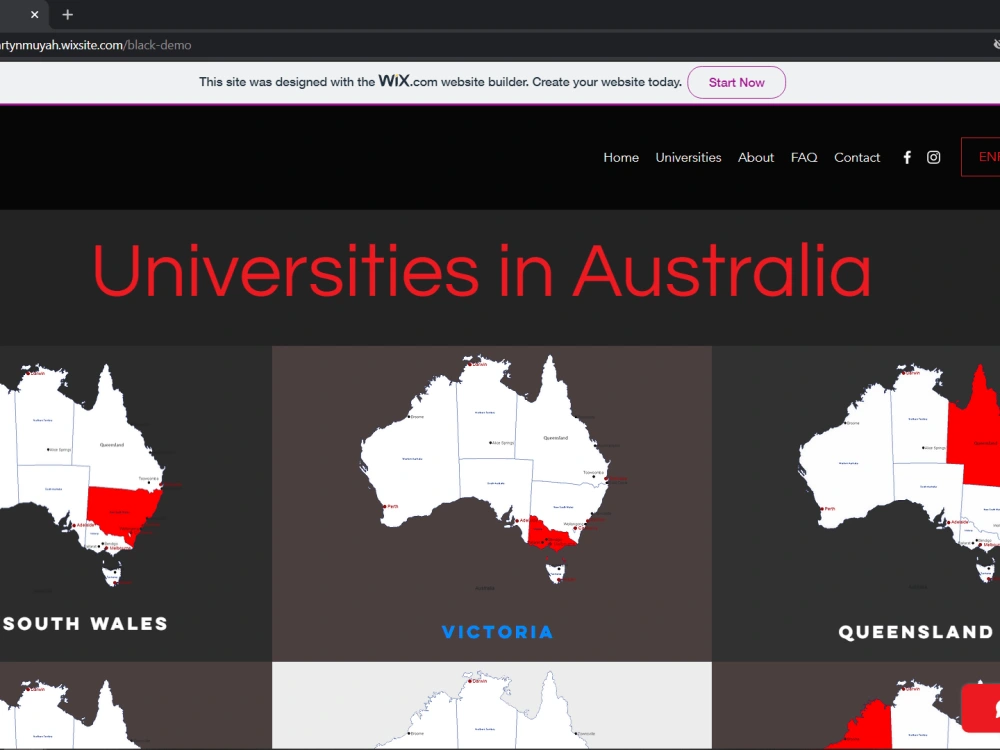Screen dimensions: 1000x750
Task: Select the Queensland map thumbnail
Action: [x=899, y=473]
